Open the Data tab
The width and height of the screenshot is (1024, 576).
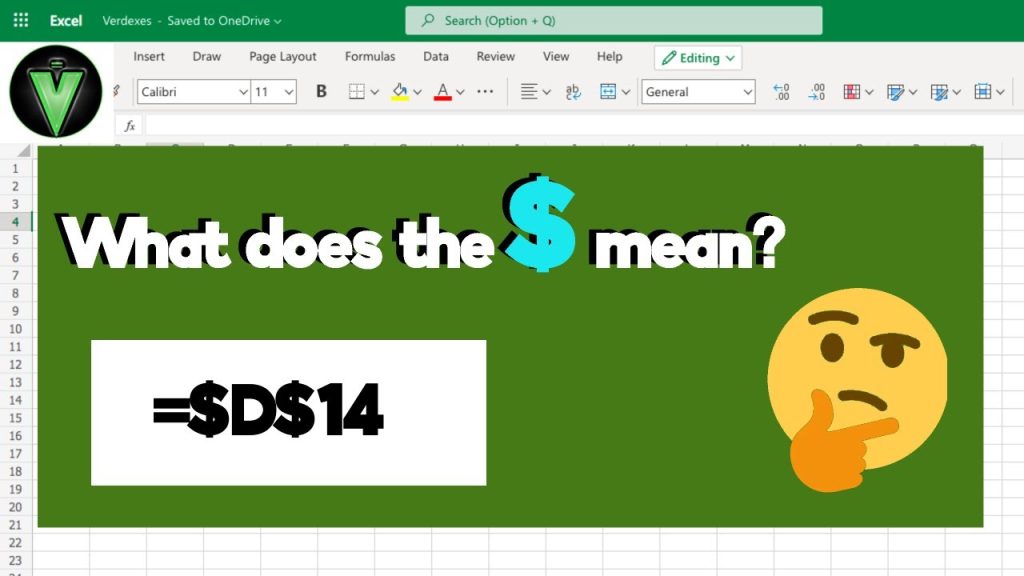[x=436, y=57]
